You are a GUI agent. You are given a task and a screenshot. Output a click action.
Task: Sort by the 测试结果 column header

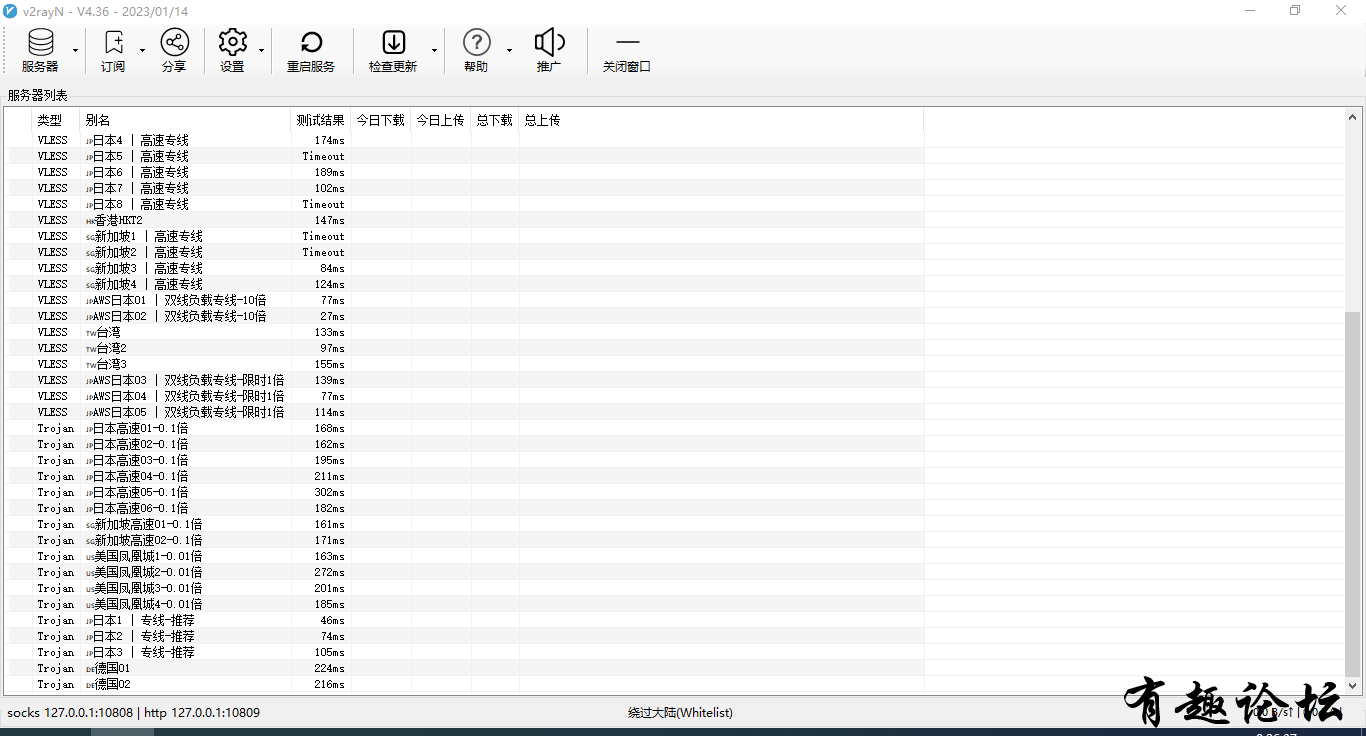320,120
